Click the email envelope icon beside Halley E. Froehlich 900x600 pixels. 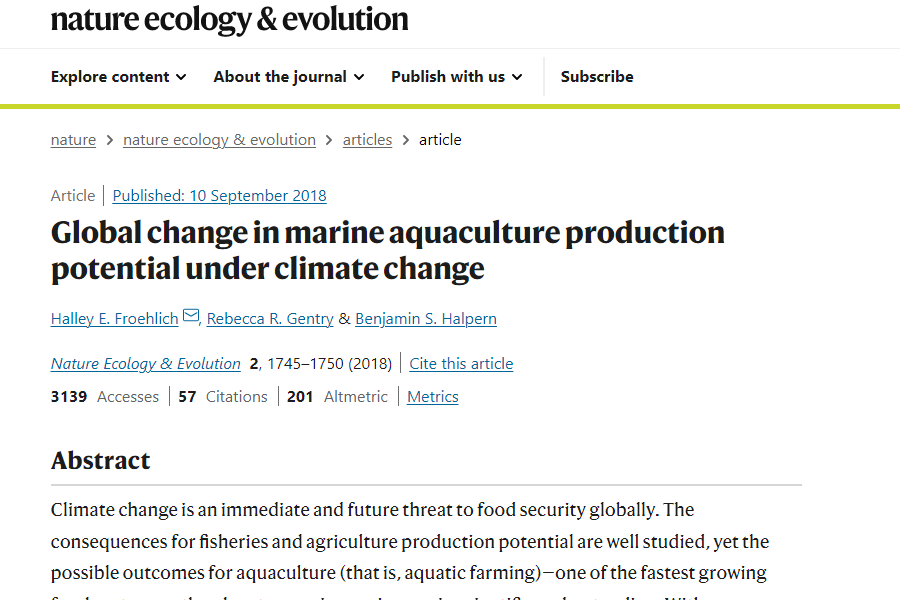pos(191,316)
